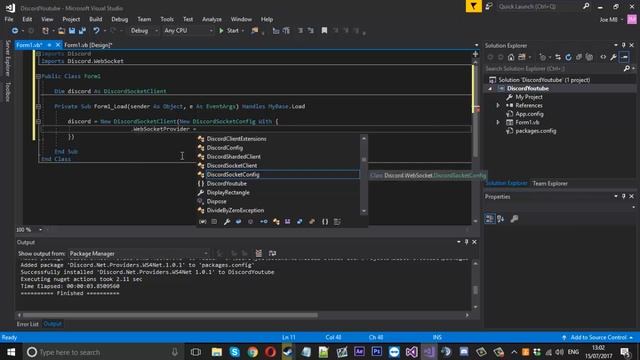Toggle Preview Selected Items in Solution Explorer
640x360 pixels.
click(624, 57)
